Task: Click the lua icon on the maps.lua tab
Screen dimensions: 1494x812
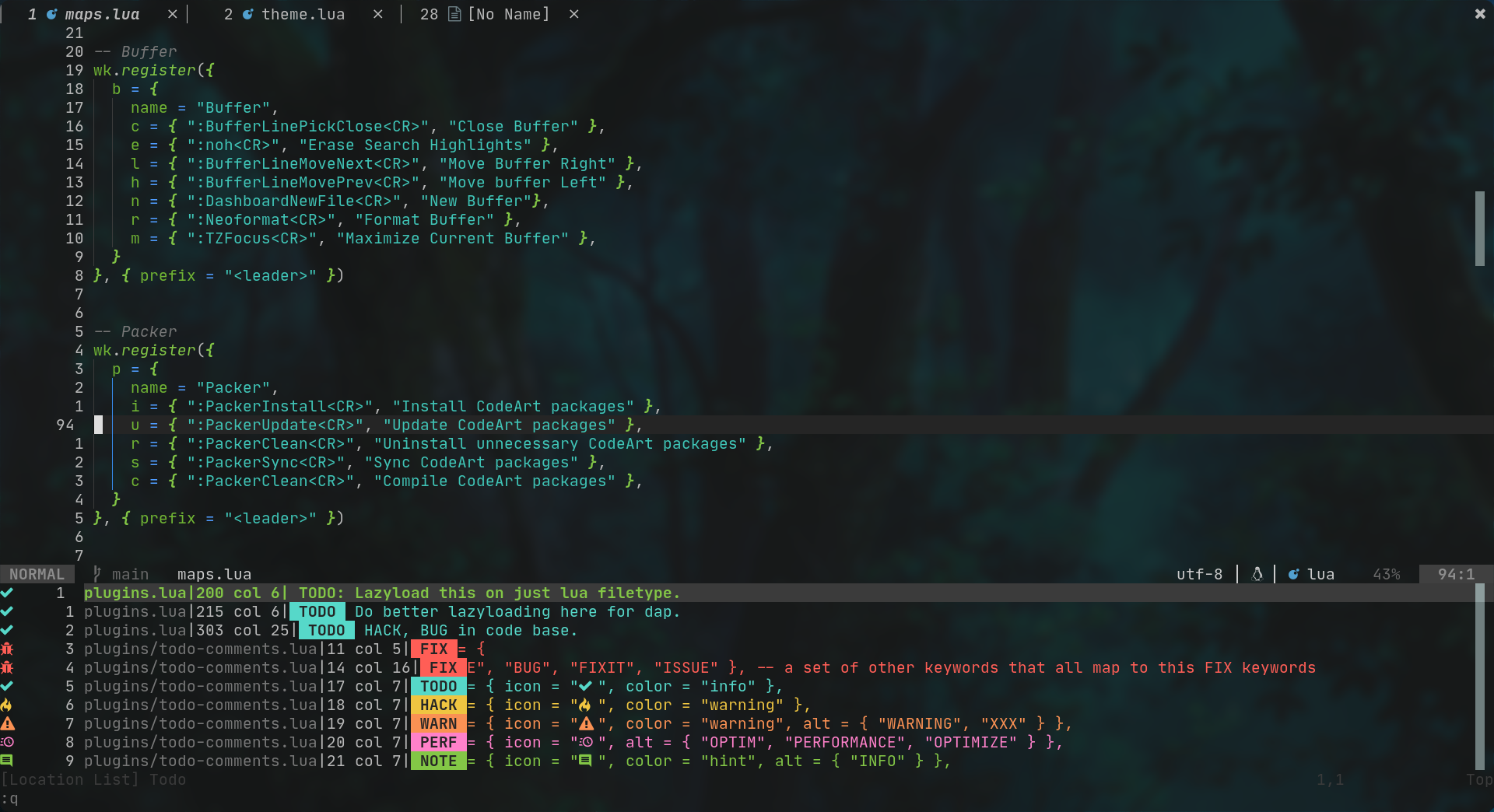Action: (51, 14)
